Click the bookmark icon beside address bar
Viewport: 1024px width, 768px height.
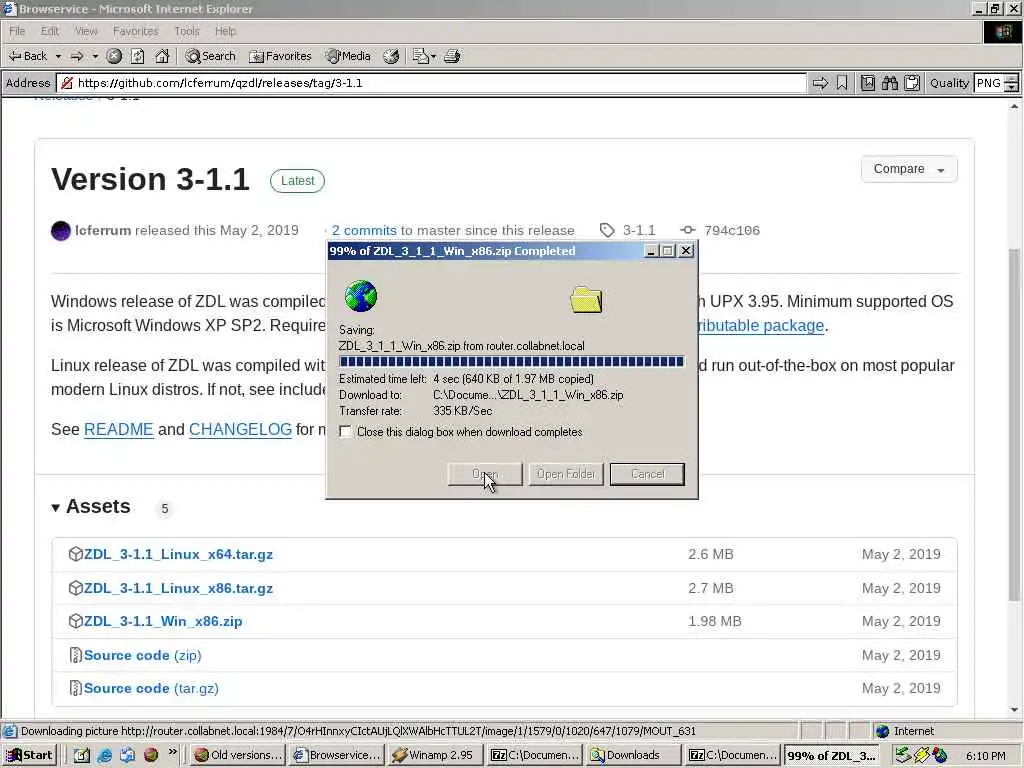(842, 83)
